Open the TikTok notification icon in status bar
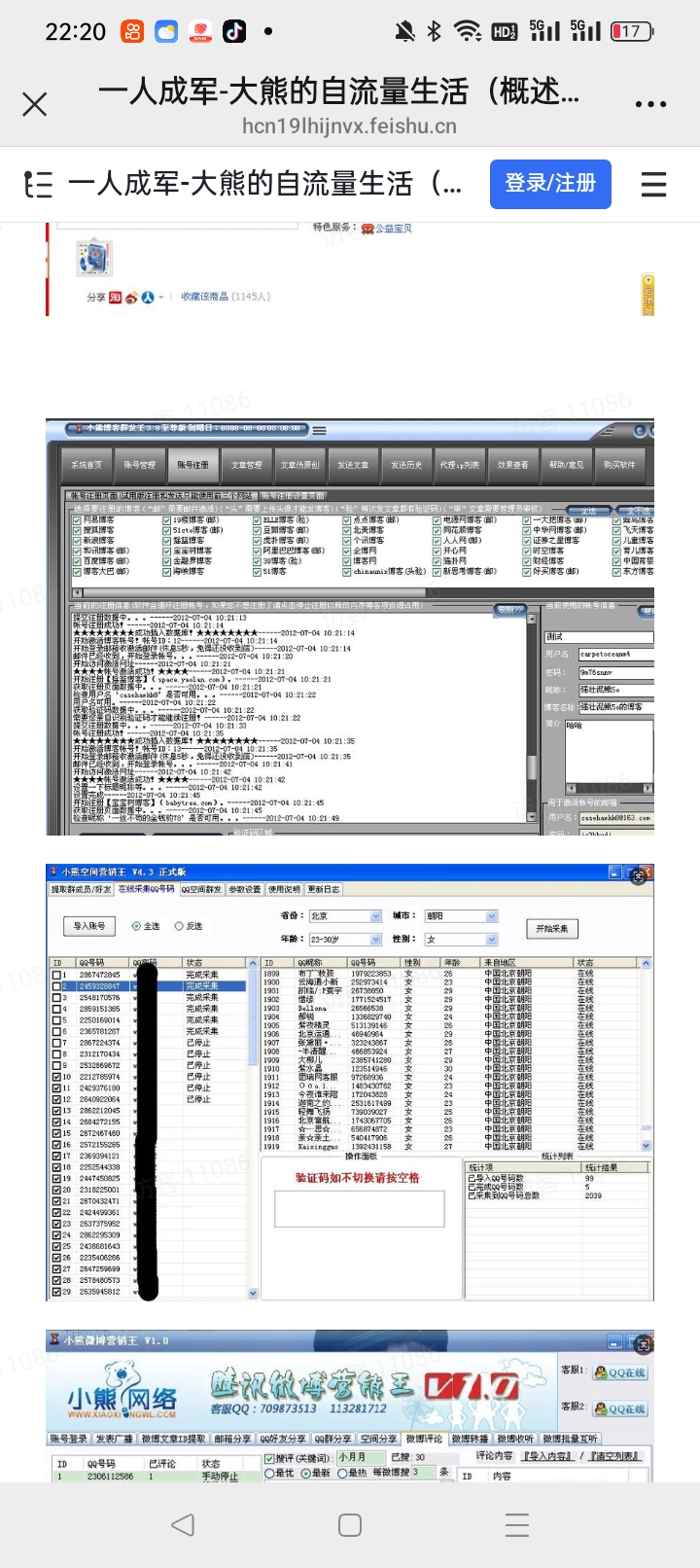 point(234,31)
